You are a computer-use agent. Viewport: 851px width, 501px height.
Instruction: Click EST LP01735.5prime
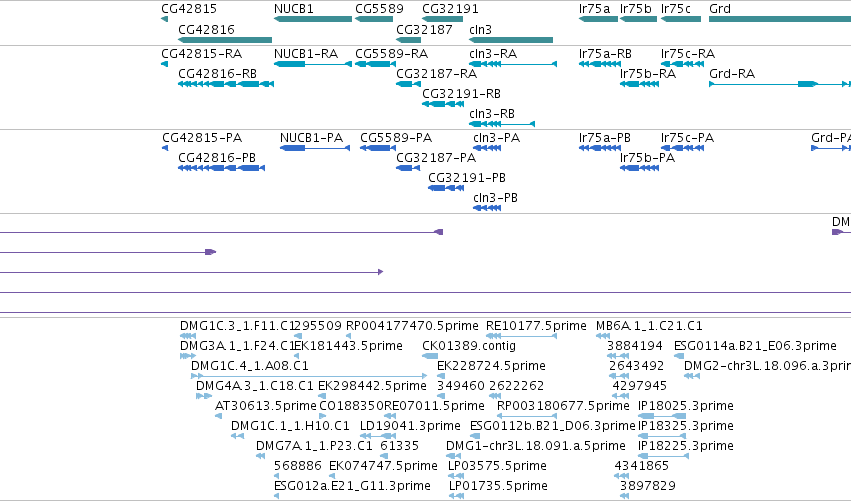[x=498, y=486]
